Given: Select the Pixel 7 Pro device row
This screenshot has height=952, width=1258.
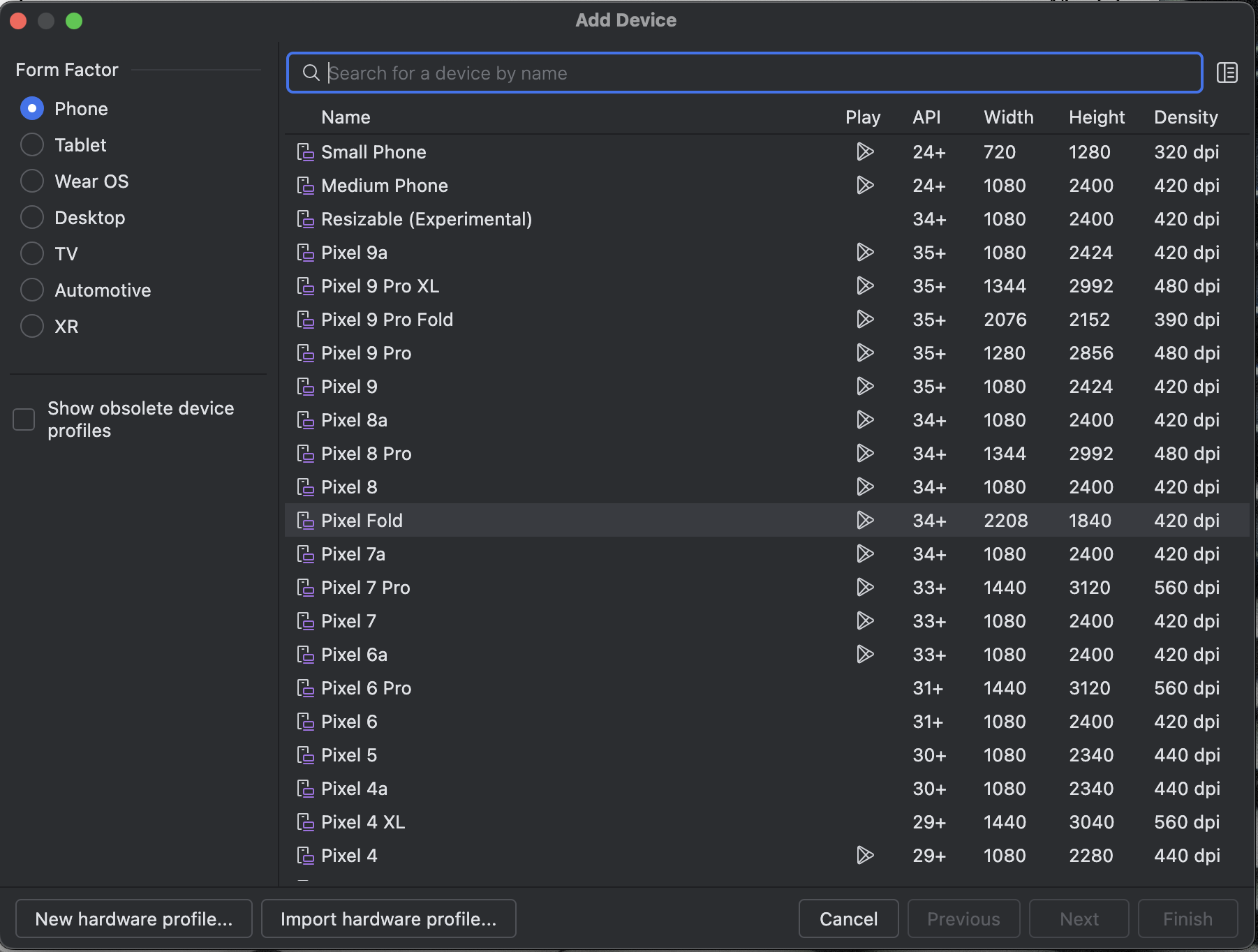Looking at the screenshot, I should coord(558,588).
